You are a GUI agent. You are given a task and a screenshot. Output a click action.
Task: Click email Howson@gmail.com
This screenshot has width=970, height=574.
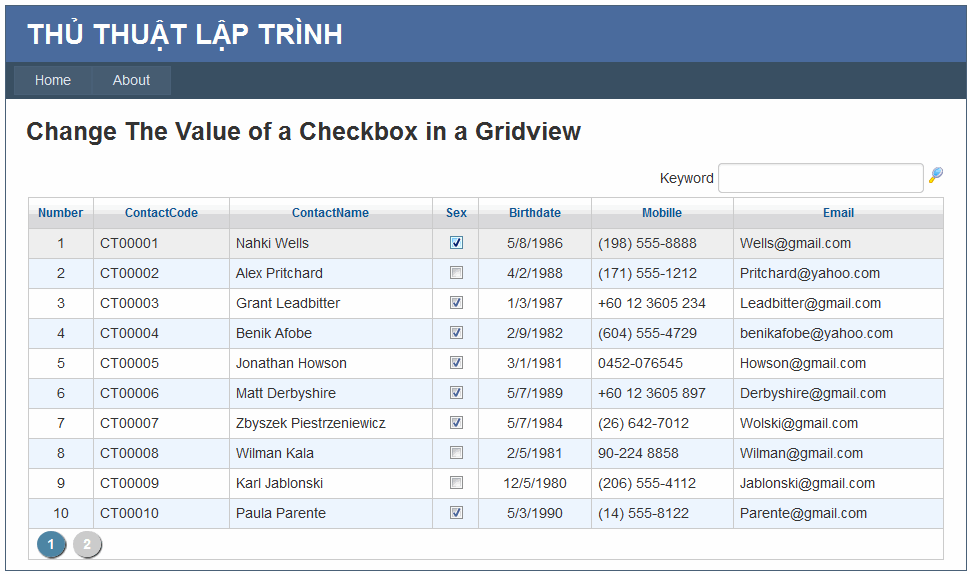click(x=803, y=363)
